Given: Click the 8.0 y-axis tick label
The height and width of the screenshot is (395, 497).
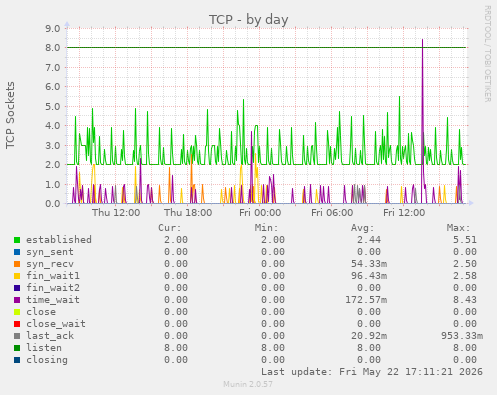Looking at the screenshot, I should pyautogui.click(x=53, y=48).
